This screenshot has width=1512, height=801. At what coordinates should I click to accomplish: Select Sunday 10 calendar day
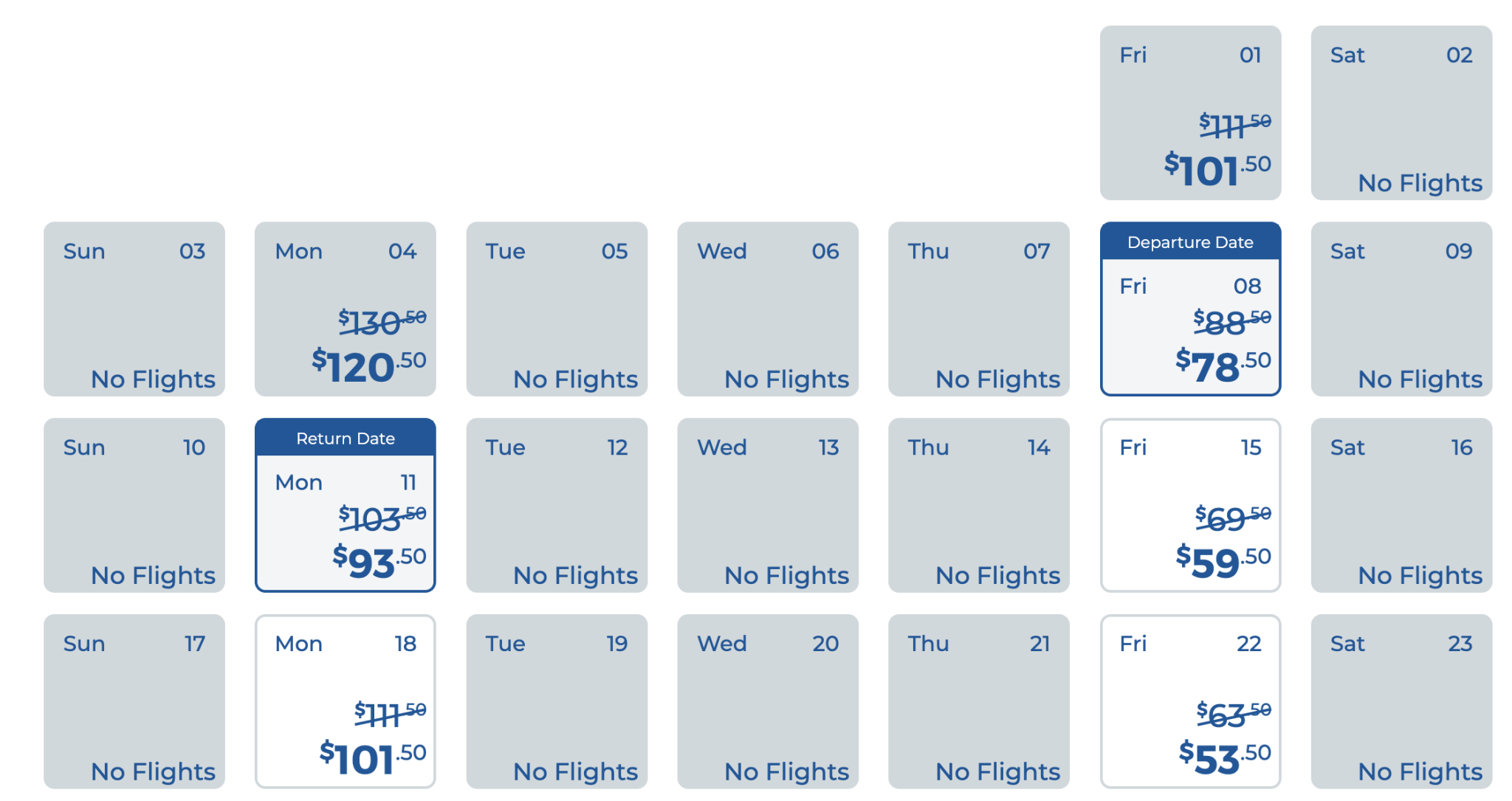134,506
